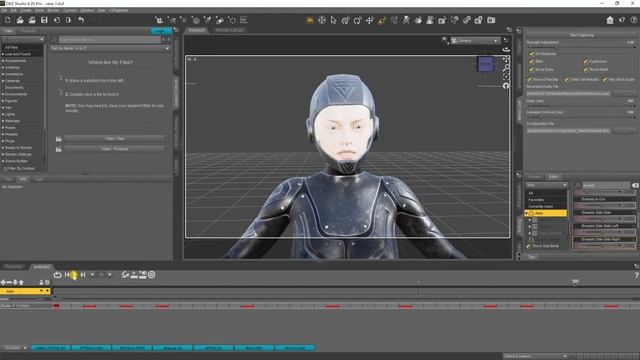Click the New Scene toolbar icon
640x360 pixels.
[8, 20]
